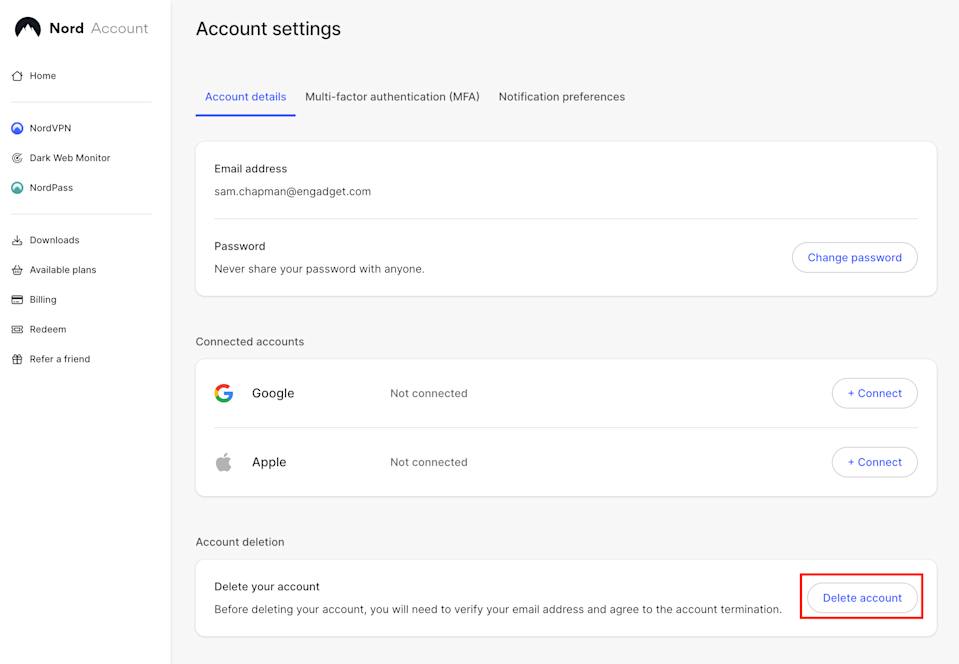Open Available plans from the sidebar

click(x=16, y=269)
